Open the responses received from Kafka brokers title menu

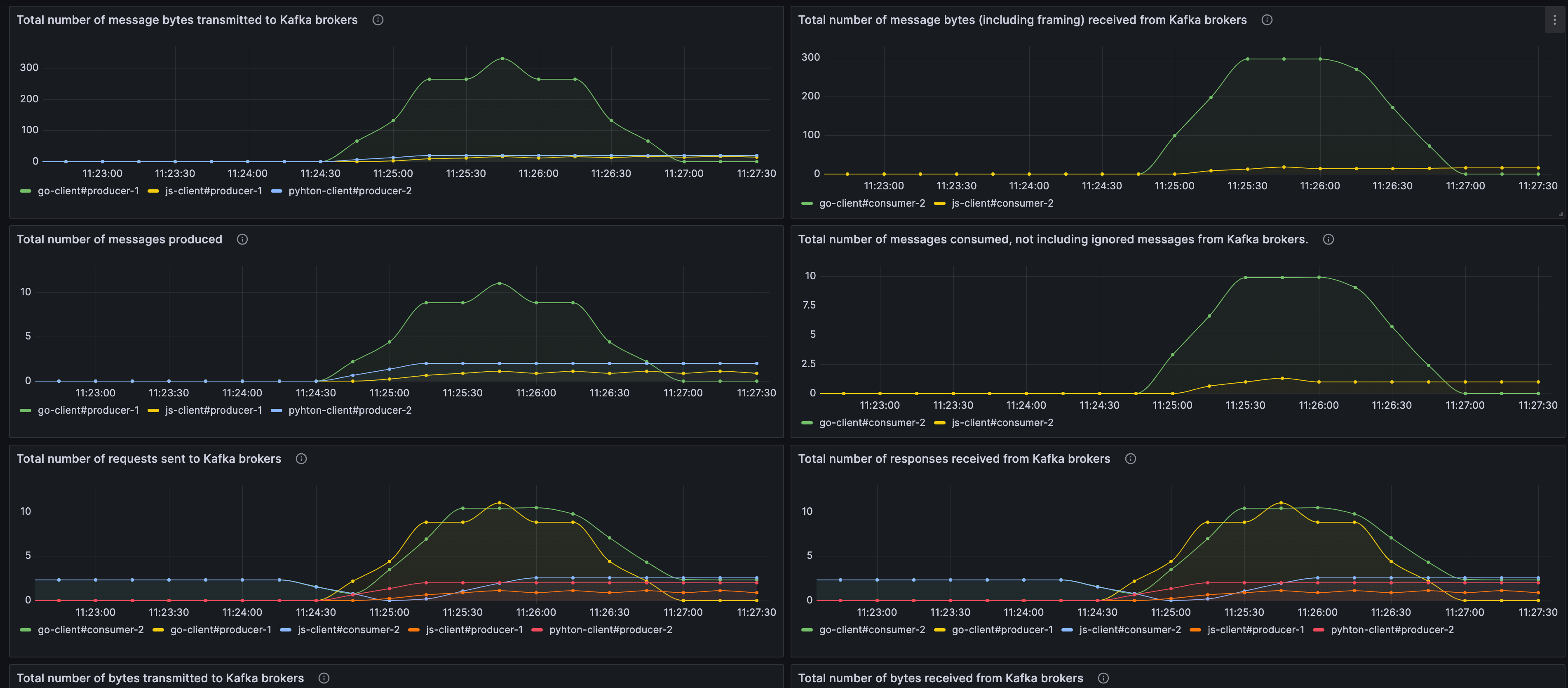[x=954, y=459]
